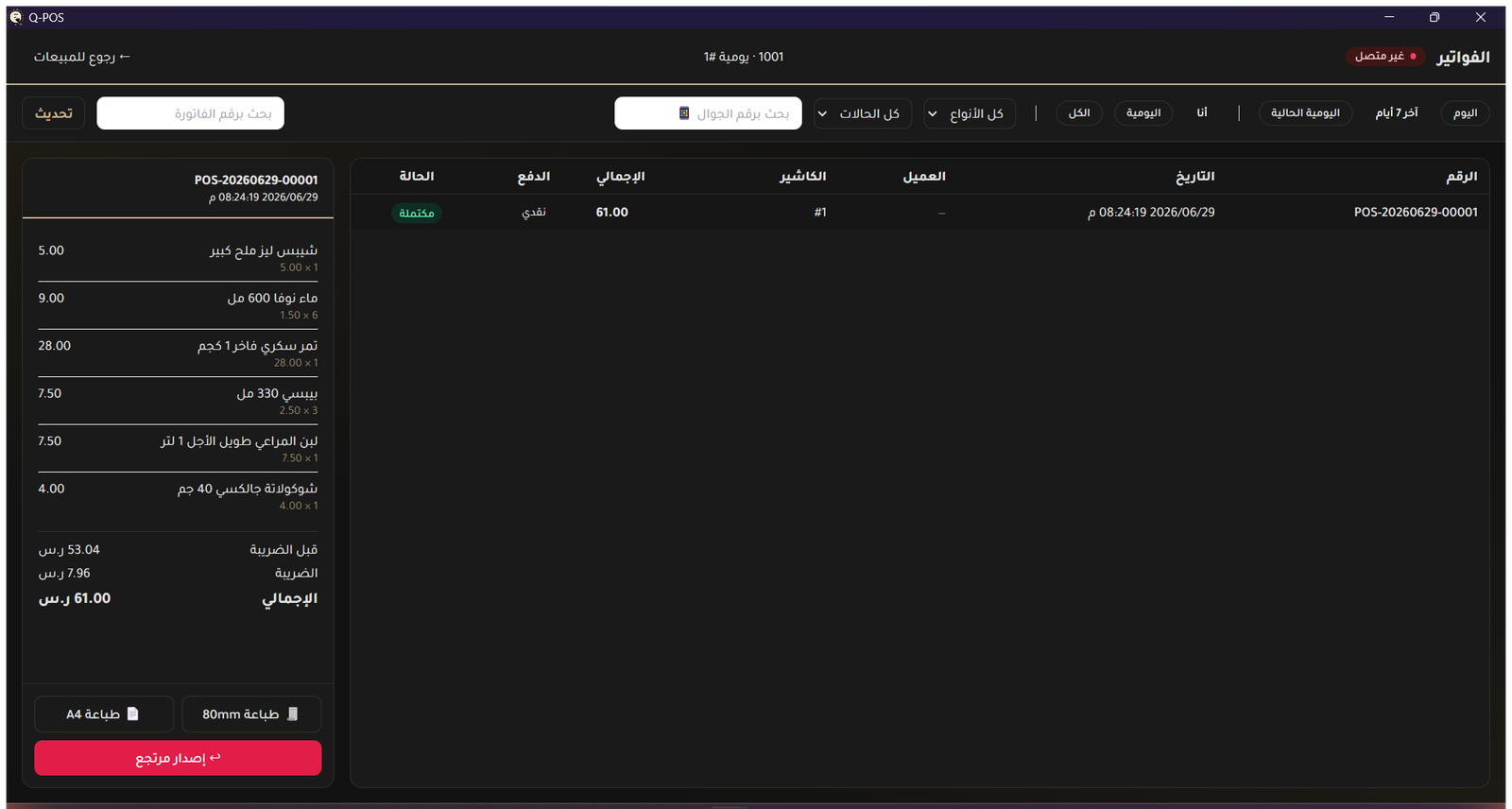Select the اليوم date filter
Viewport: 1512px width, 809px height.
click(x=1465, y=112)
